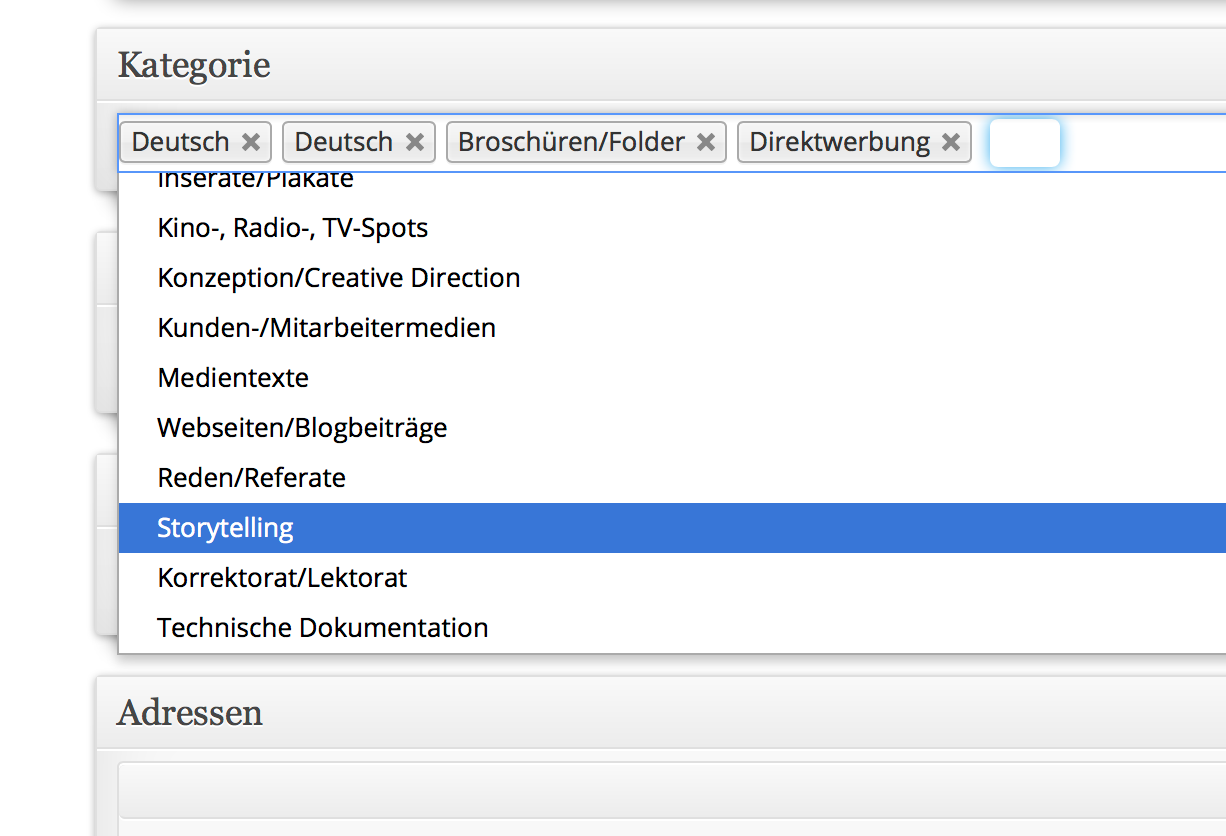This screenshot has height=836, width=1226.
Task: Select Storytelling from the list
Action: (x=672, y=528)
